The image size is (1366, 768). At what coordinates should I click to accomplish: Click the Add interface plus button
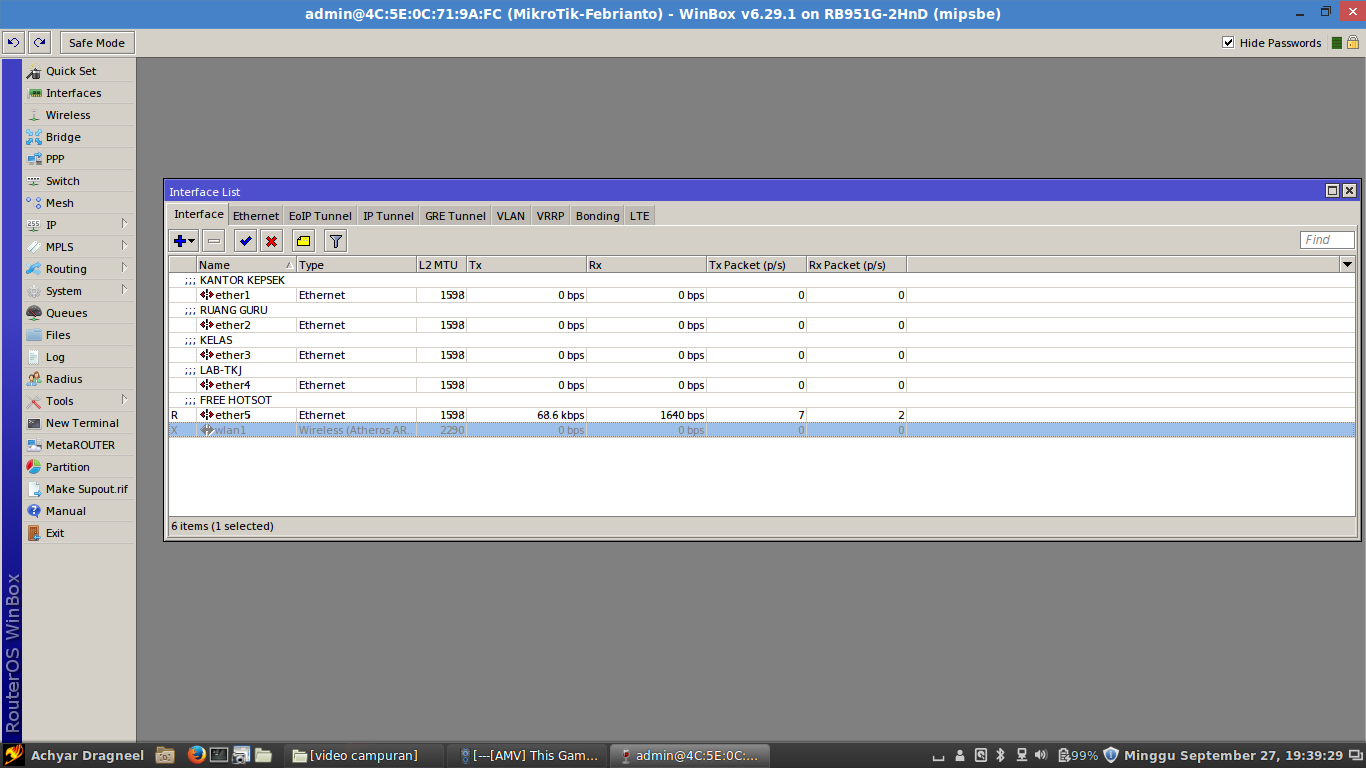tap(184, 241)
